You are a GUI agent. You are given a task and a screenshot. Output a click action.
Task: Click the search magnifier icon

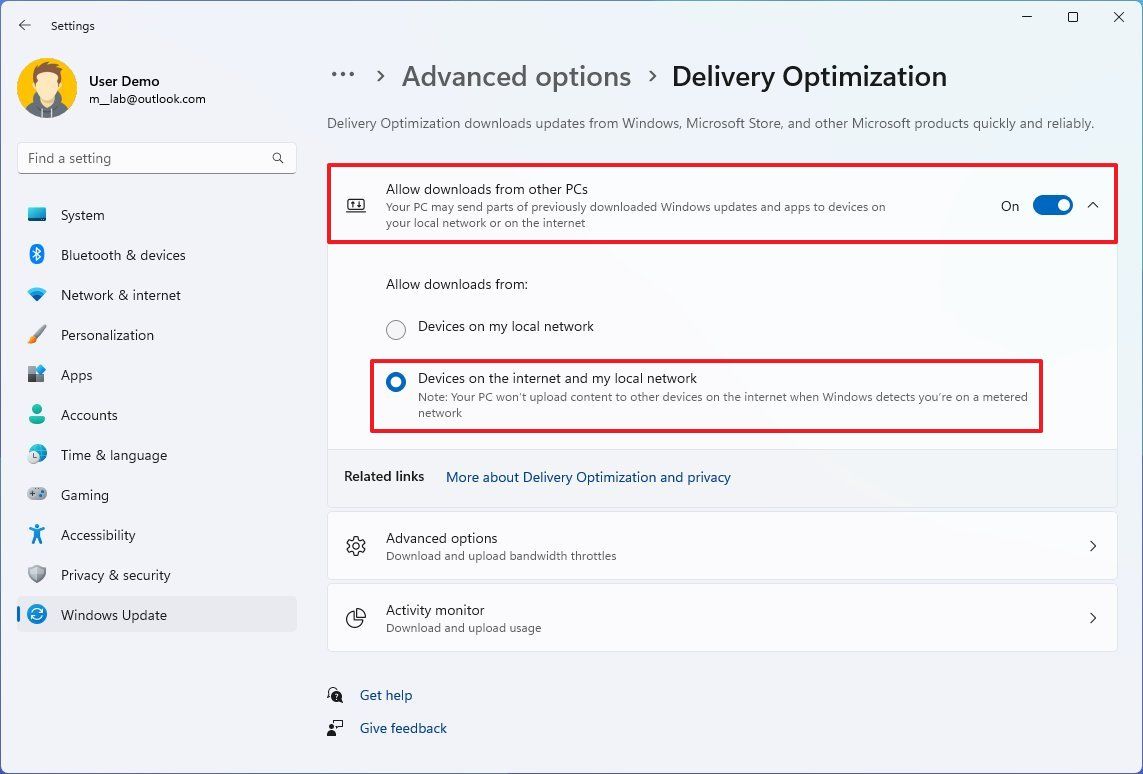pos(278,158)
